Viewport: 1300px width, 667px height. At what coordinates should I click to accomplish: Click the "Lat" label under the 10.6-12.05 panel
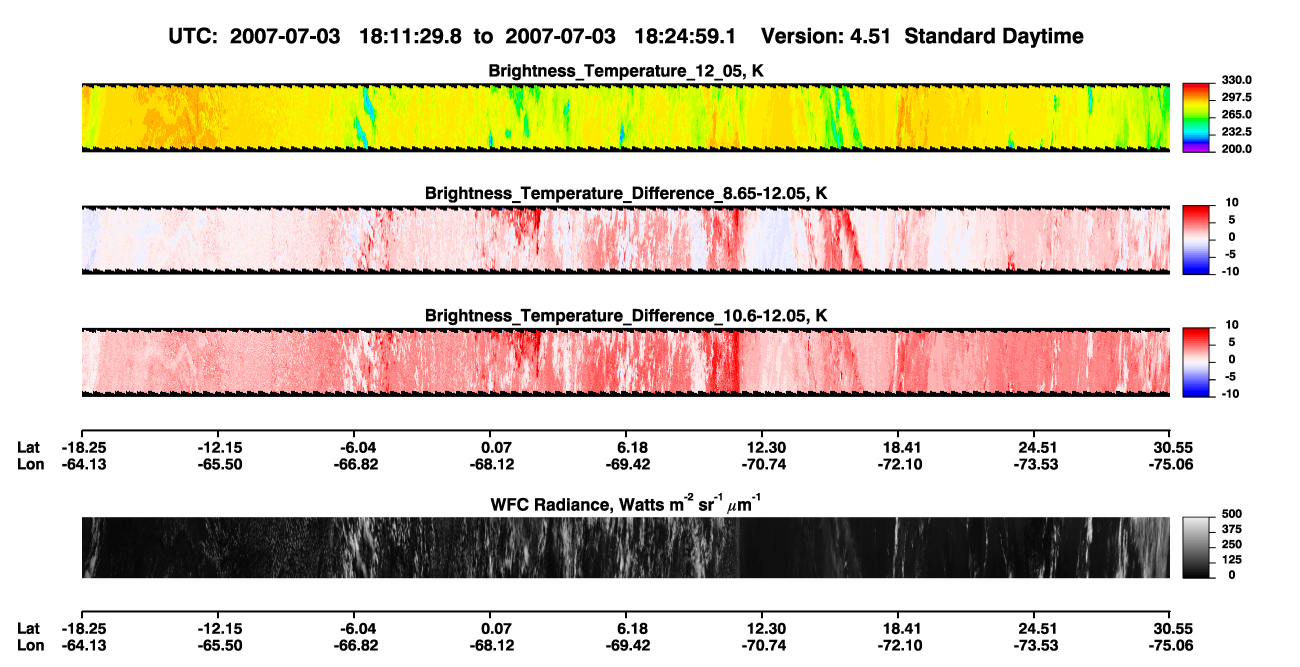(29, 447)
